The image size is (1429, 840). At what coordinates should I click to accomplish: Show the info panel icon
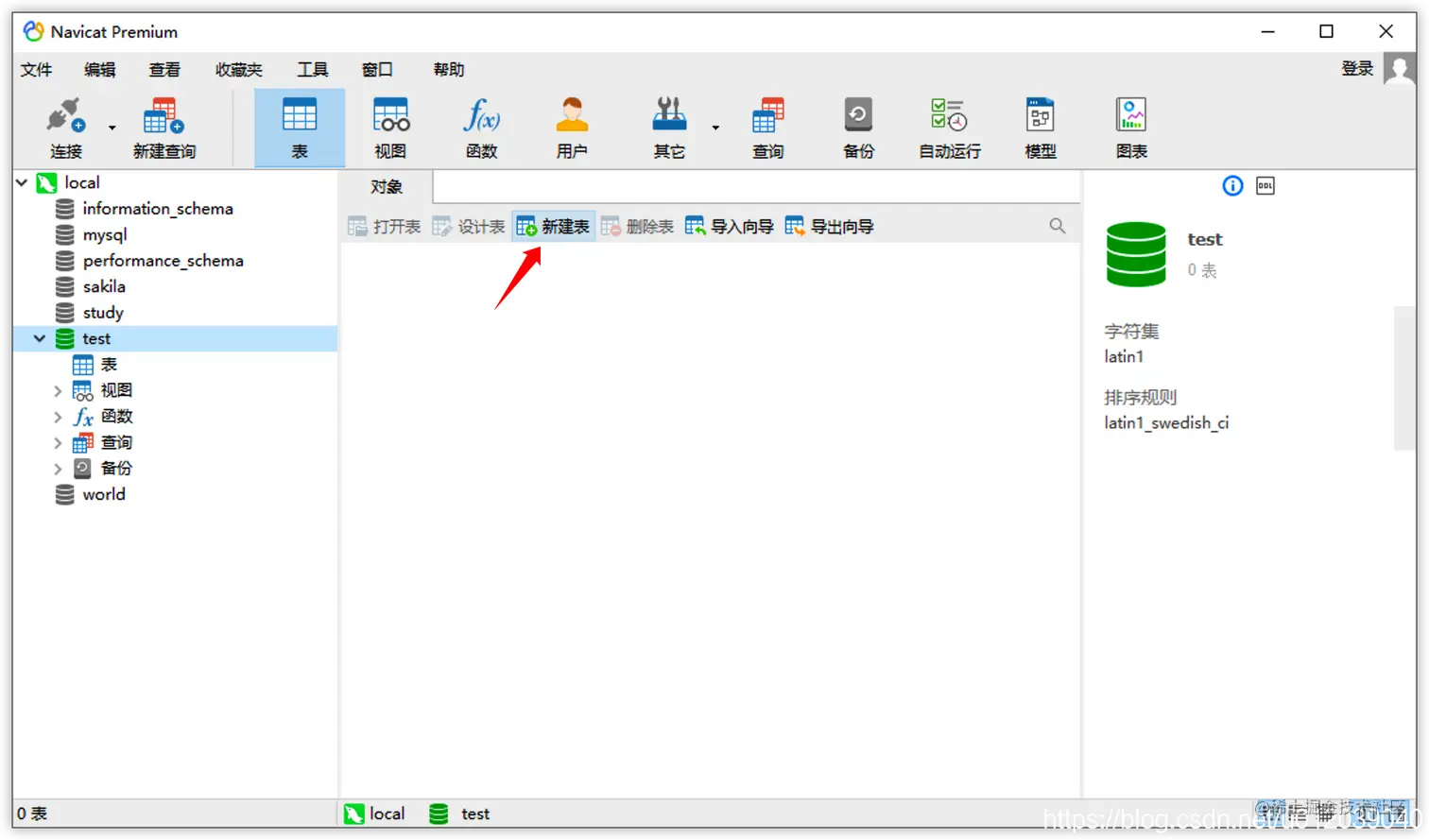coord(1232,186)
